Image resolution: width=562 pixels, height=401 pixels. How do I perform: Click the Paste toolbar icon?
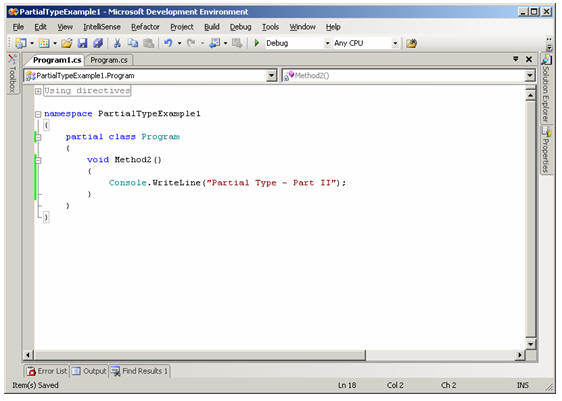click(x=149, y=43)
